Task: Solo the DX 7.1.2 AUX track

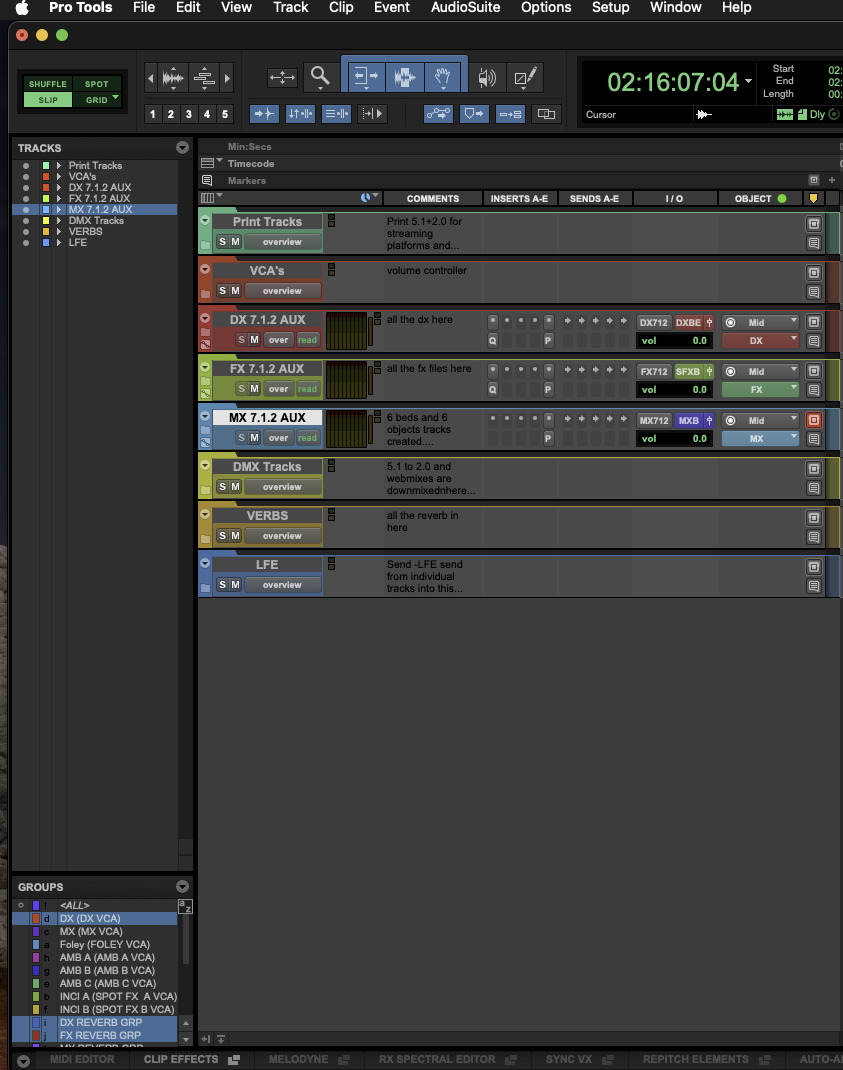Action: tap(241, 340)
